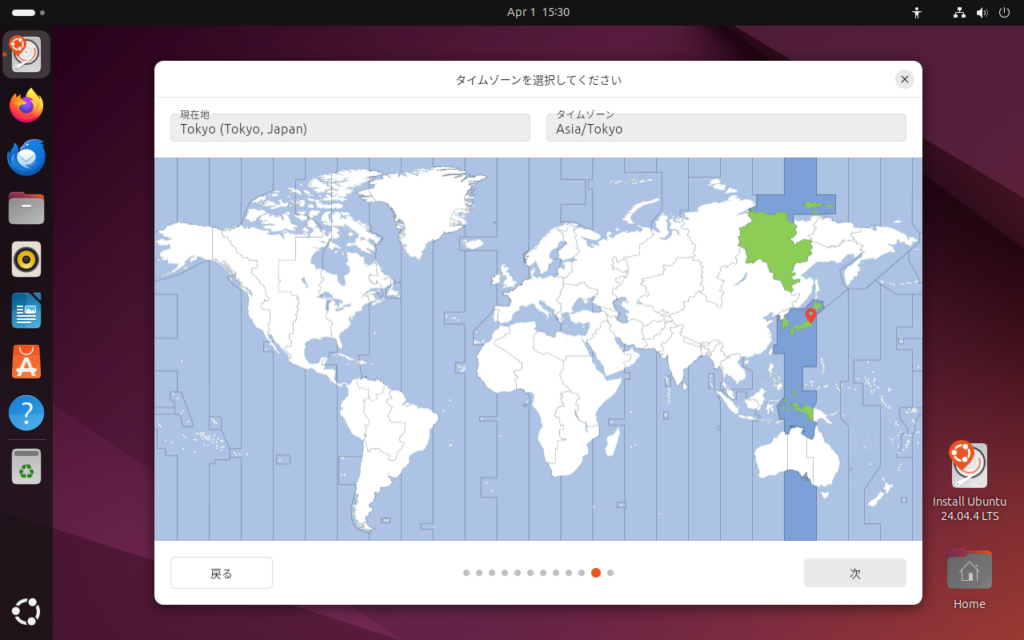Viewport: 1024px width, 640px height.
Task: Launch Thunderbird mail from the dock
Action: pos(27,157)
